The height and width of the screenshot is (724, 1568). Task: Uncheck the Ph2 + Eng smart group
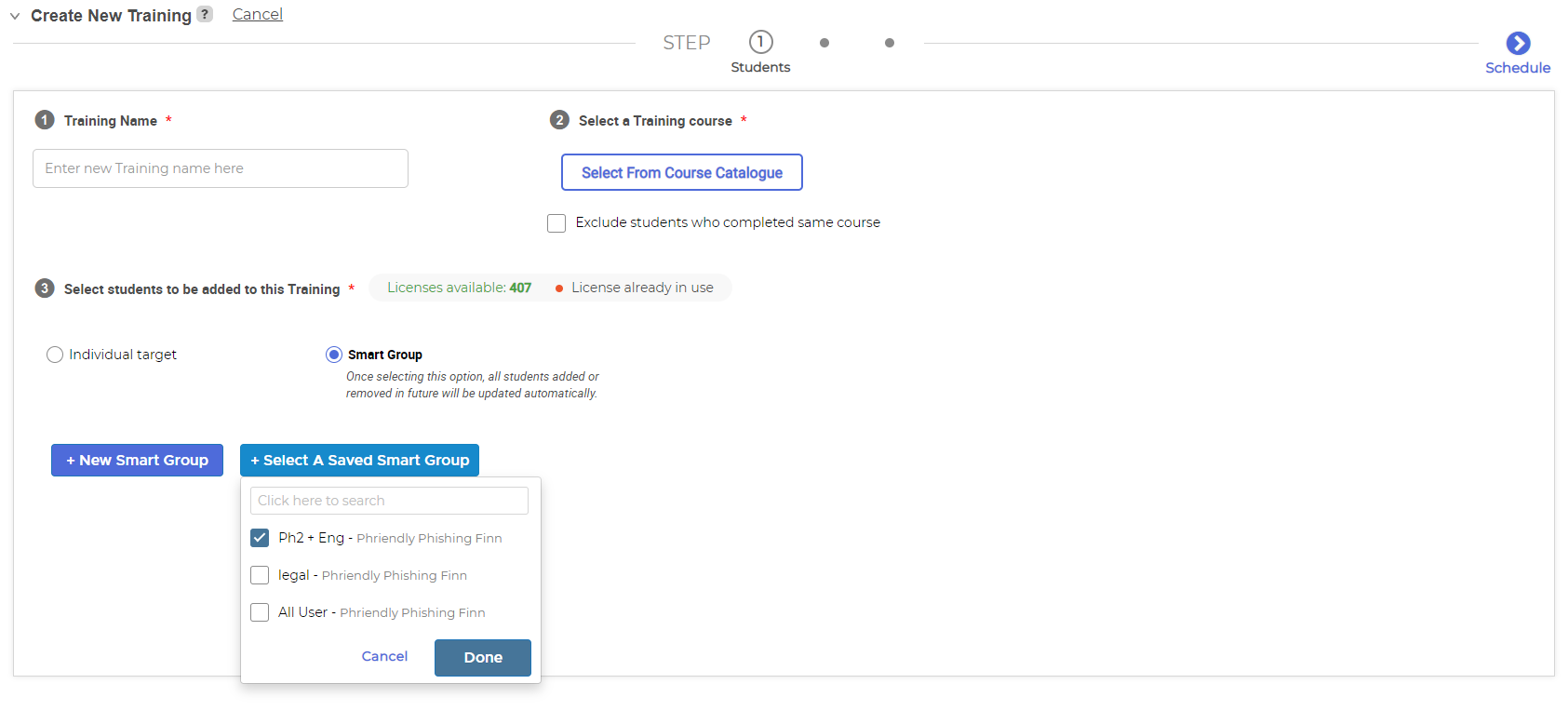coord(260,538)
